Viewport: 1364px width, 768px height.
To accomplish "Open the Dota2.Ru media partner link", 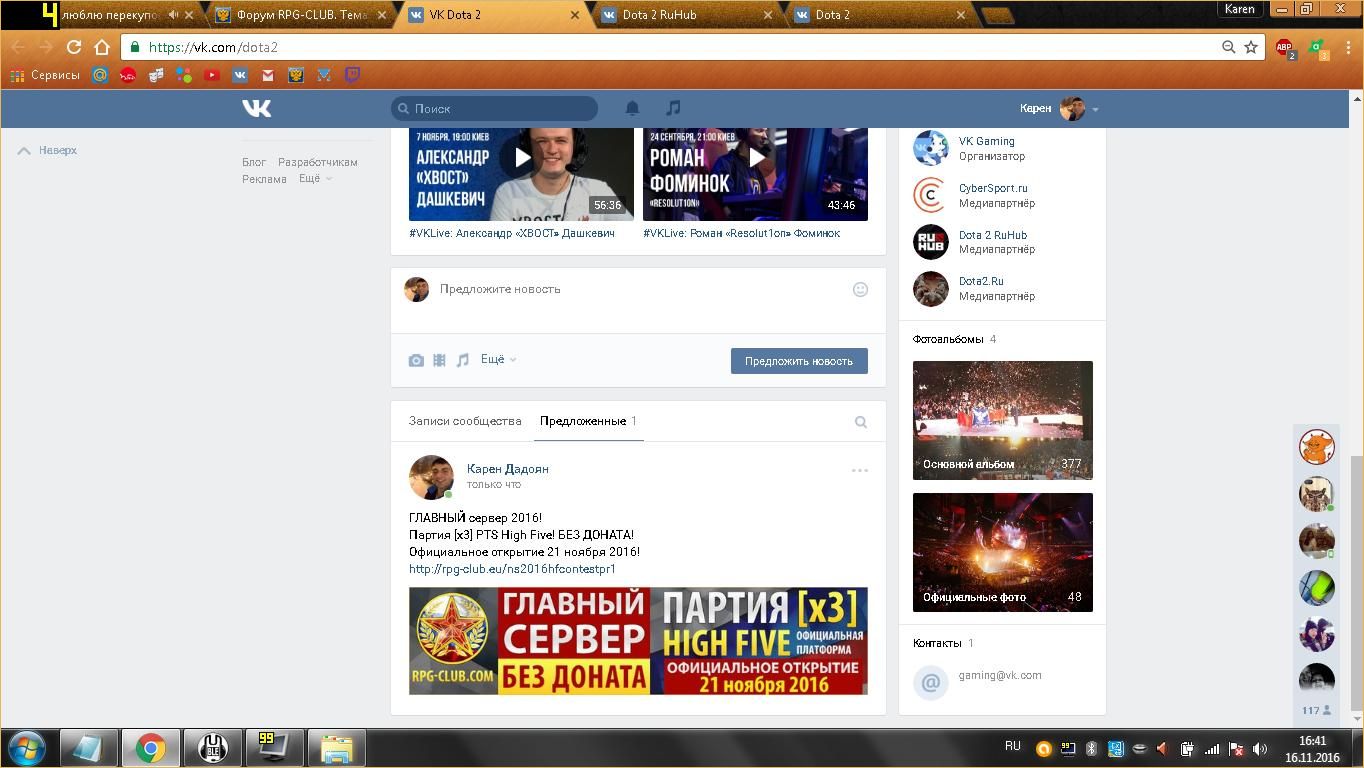I will pyautogui.click(x=981, y=282).
